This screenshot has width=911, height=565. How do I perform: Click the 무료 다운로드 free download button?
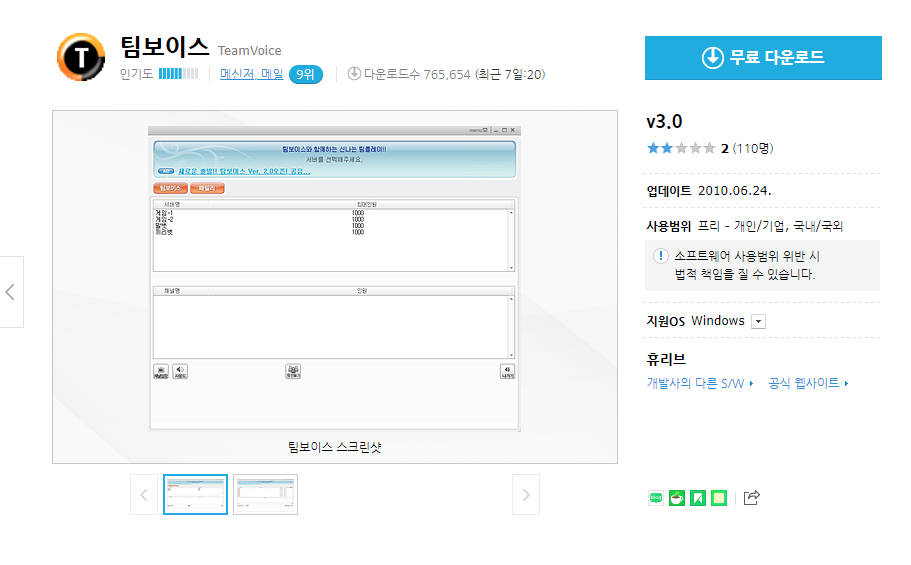tap(763, 58)
